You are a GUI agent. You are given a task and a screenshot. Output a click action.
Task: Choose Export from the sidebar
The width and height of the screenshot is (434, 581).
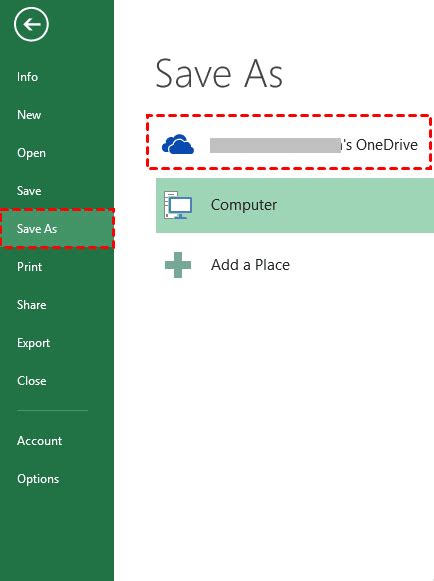pyautogui.click(x=33, y=343)
